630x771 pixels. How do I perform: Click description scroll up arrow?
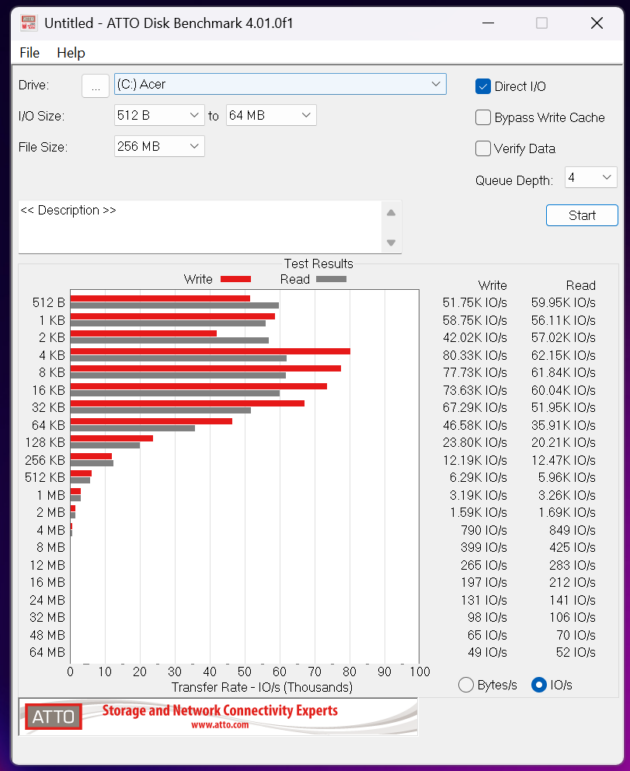[x=392, y=212]
